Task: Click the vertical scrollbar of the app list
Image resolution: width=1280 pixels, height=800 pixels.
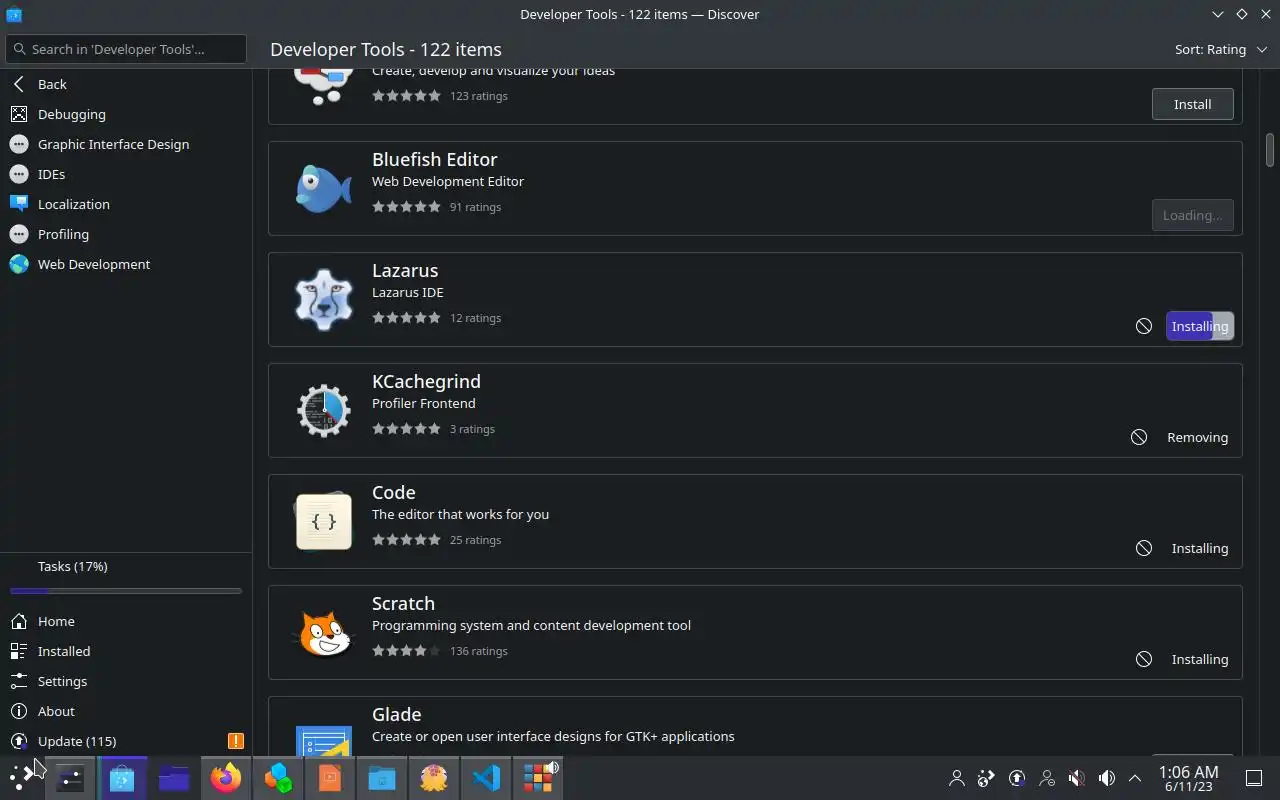Action: point(1270,150)
